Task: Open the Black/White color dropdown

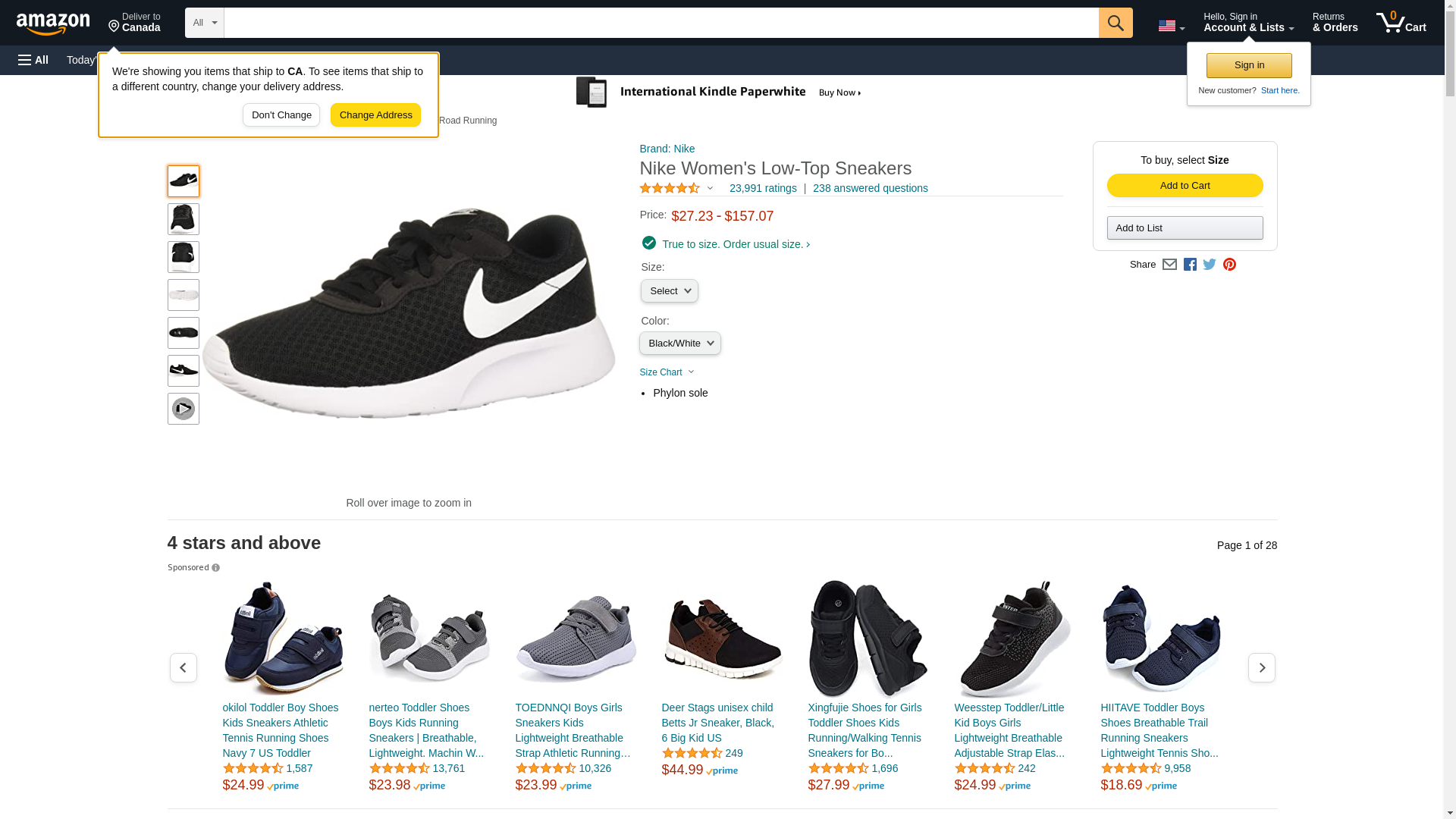Action: [x=679, y=344]
